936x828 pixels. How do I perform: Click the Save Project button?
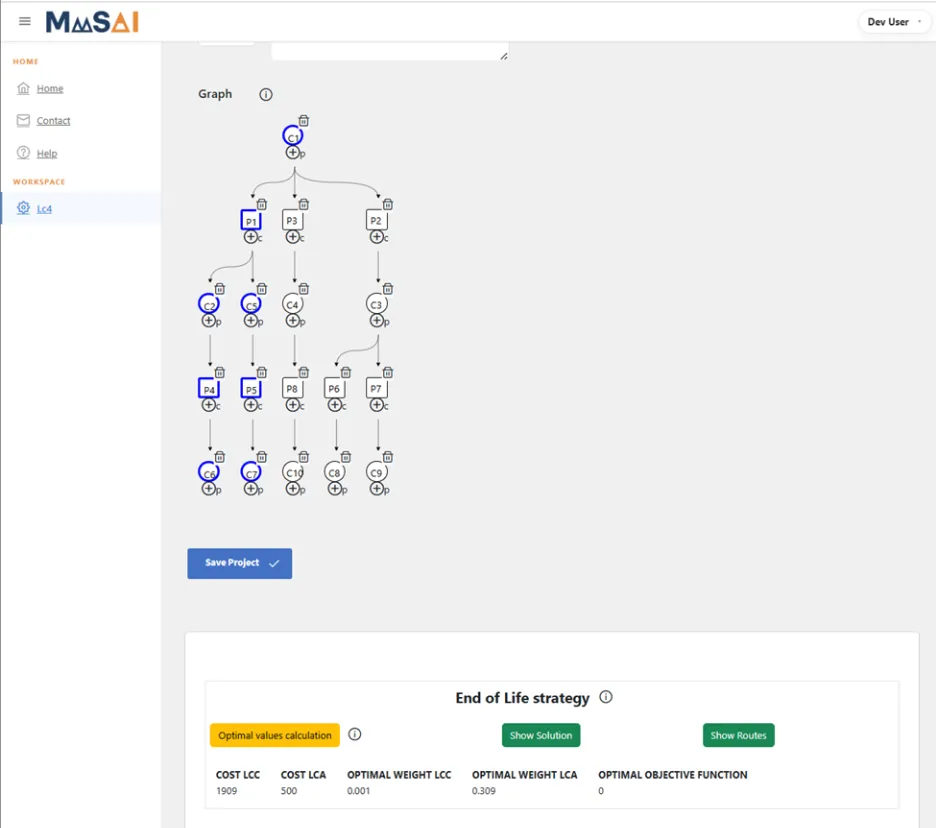pos(240,564)
